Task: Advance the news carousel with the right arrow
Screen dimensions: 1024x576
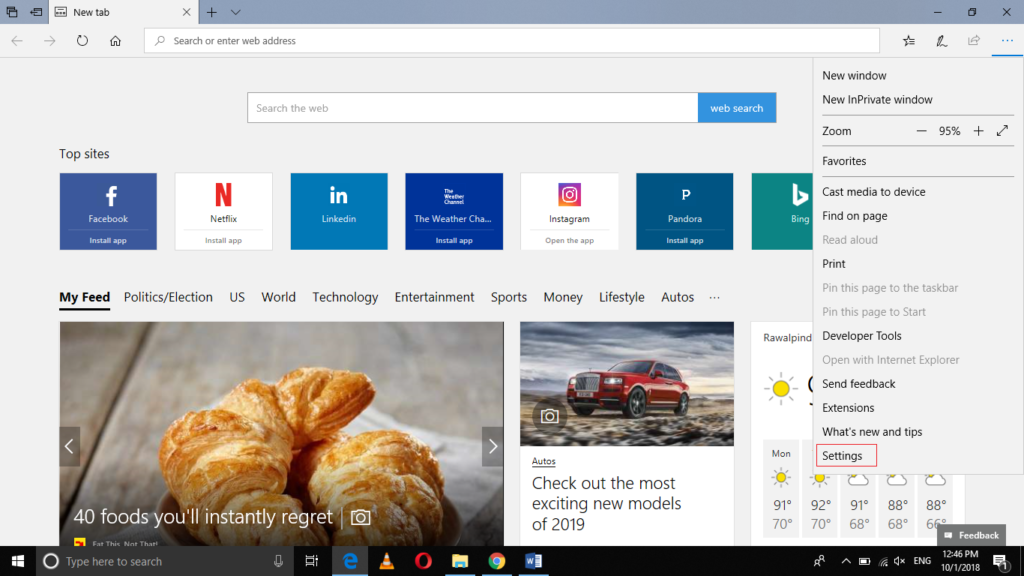Action: (492, 447)
